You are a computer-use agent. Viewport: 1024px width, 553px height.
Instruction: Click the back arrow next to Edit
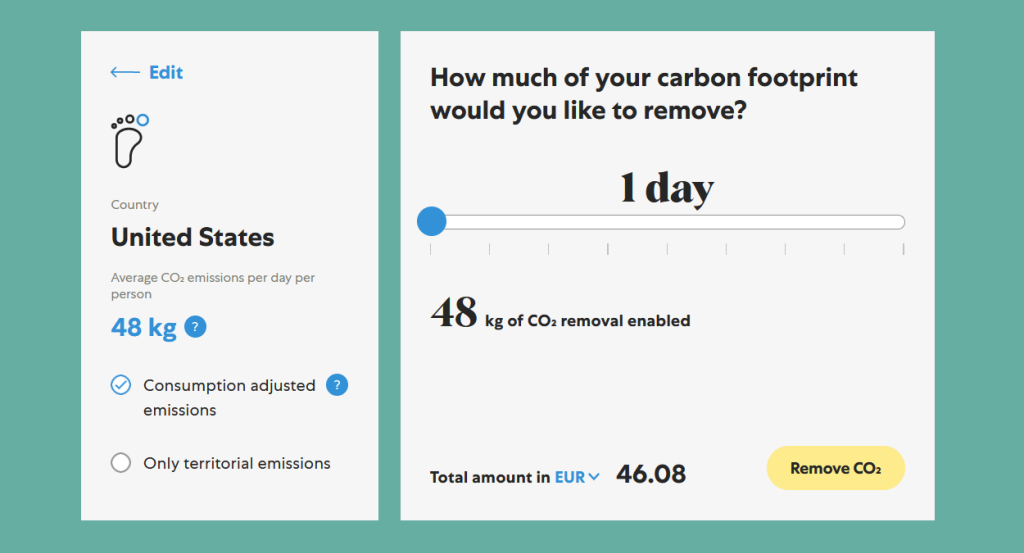[125, 72]
